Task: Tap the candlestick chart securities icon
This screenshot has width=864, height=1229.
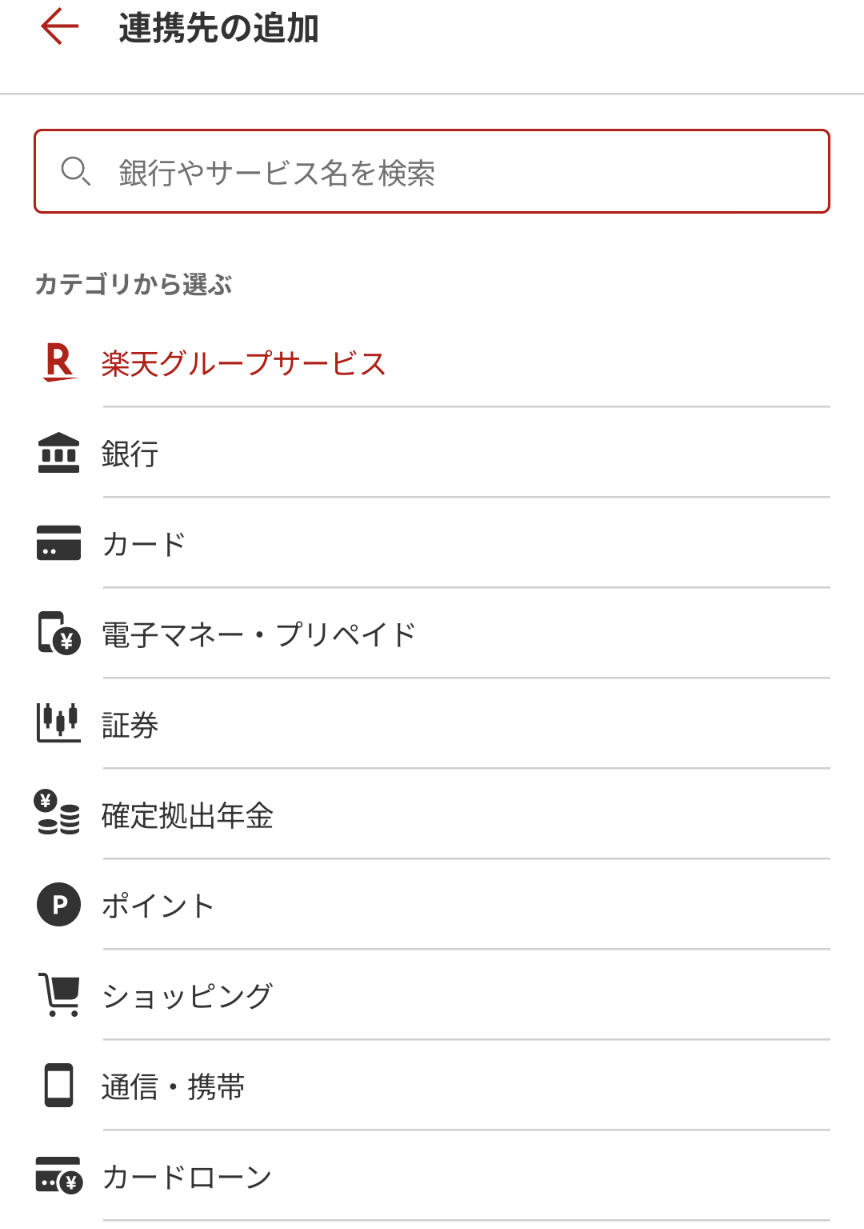Action: [59, 724]
